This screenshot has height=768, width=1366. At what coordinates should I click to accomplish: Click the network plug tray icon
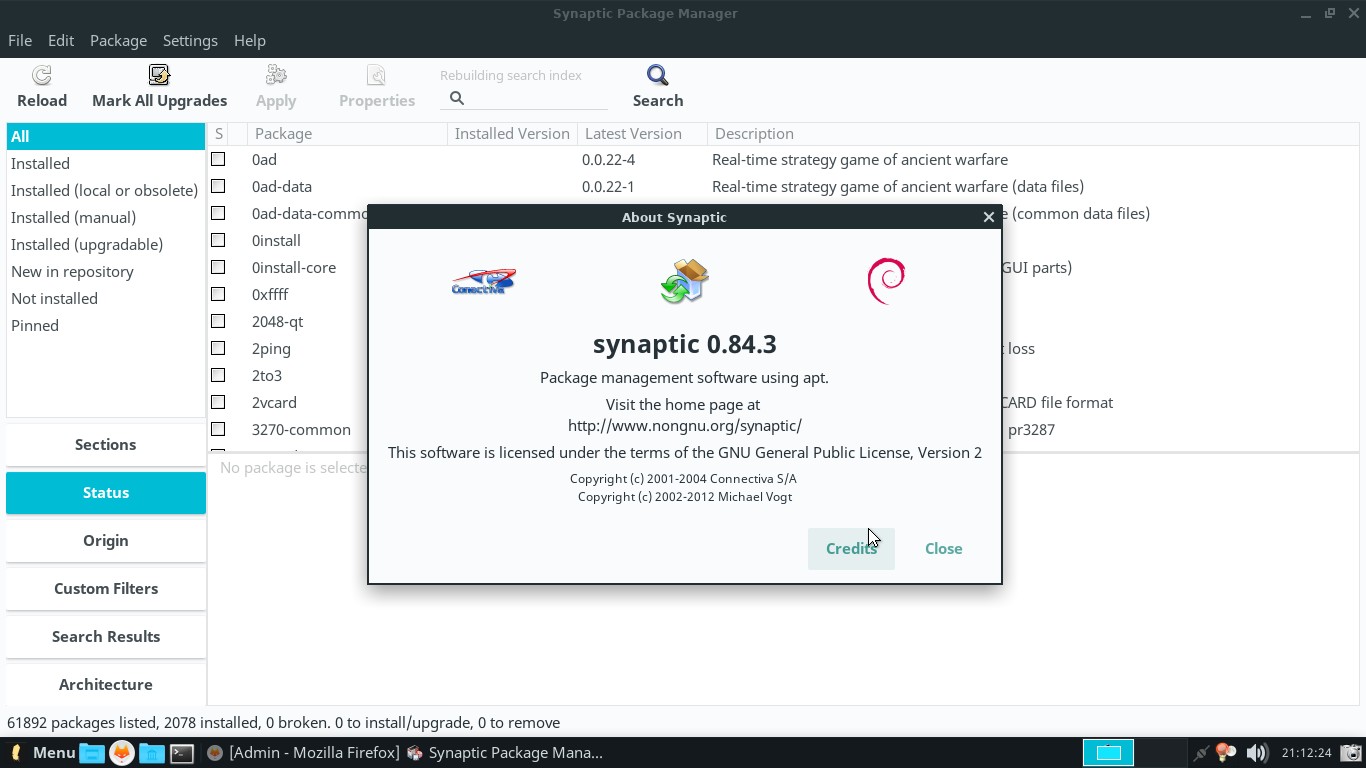(1201, 753)
